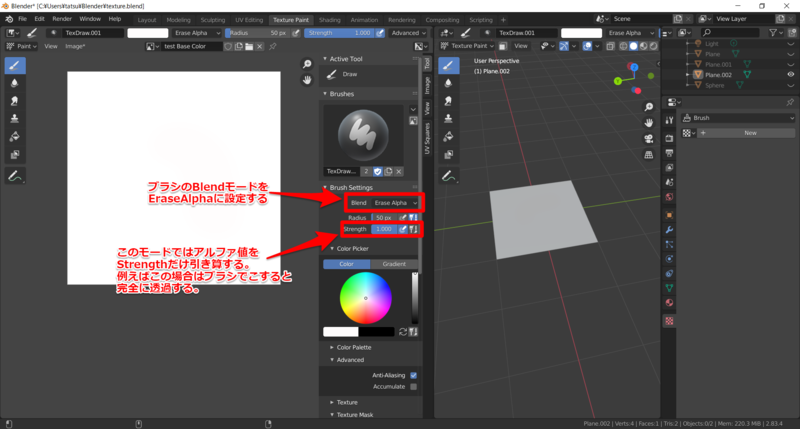This screenshot has width=800, height=429.
Task: Click the brush preview thumbnail
Action: click(363, 135)
